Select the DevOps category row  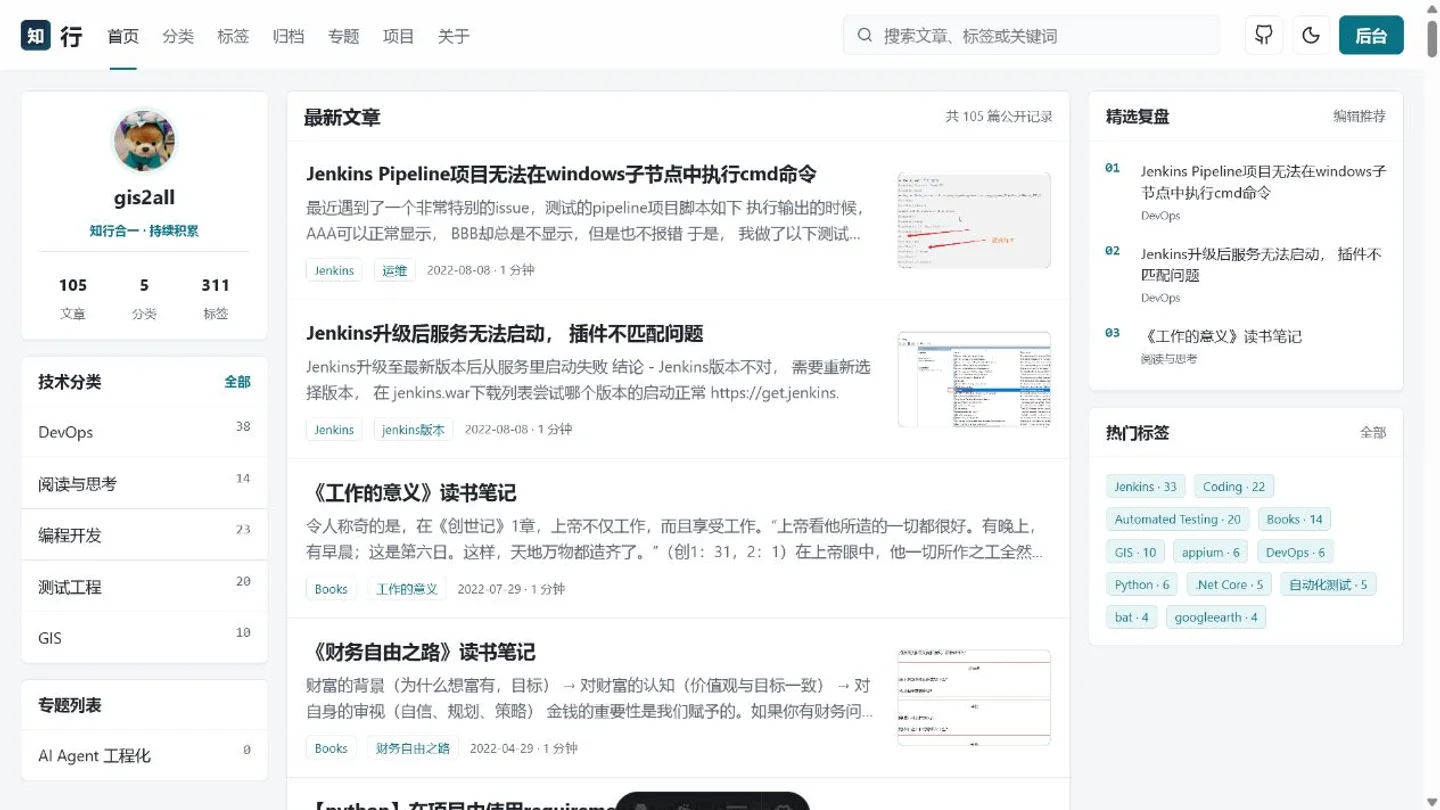(x=144, y=432)
